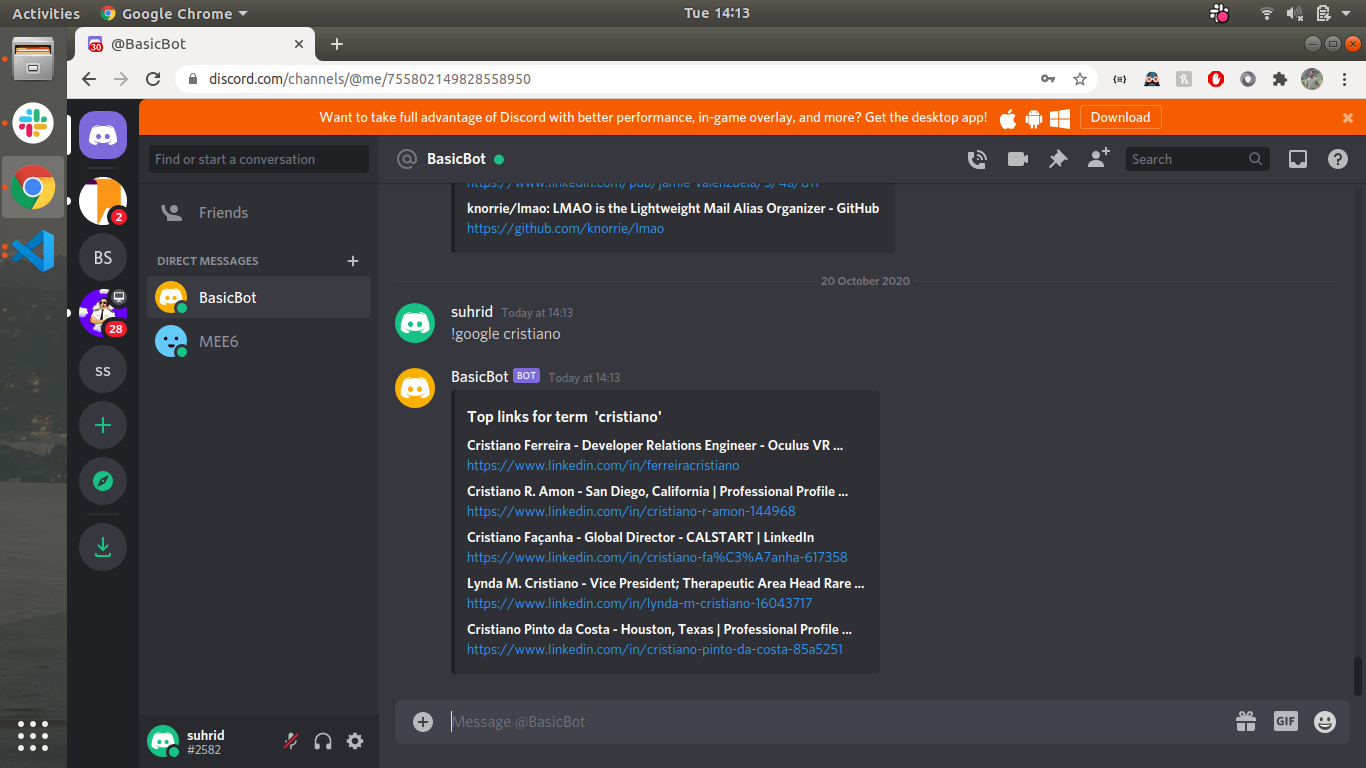Create DM with plus icon
Viewport: 1366px width, 768px height.
(352, 261)
